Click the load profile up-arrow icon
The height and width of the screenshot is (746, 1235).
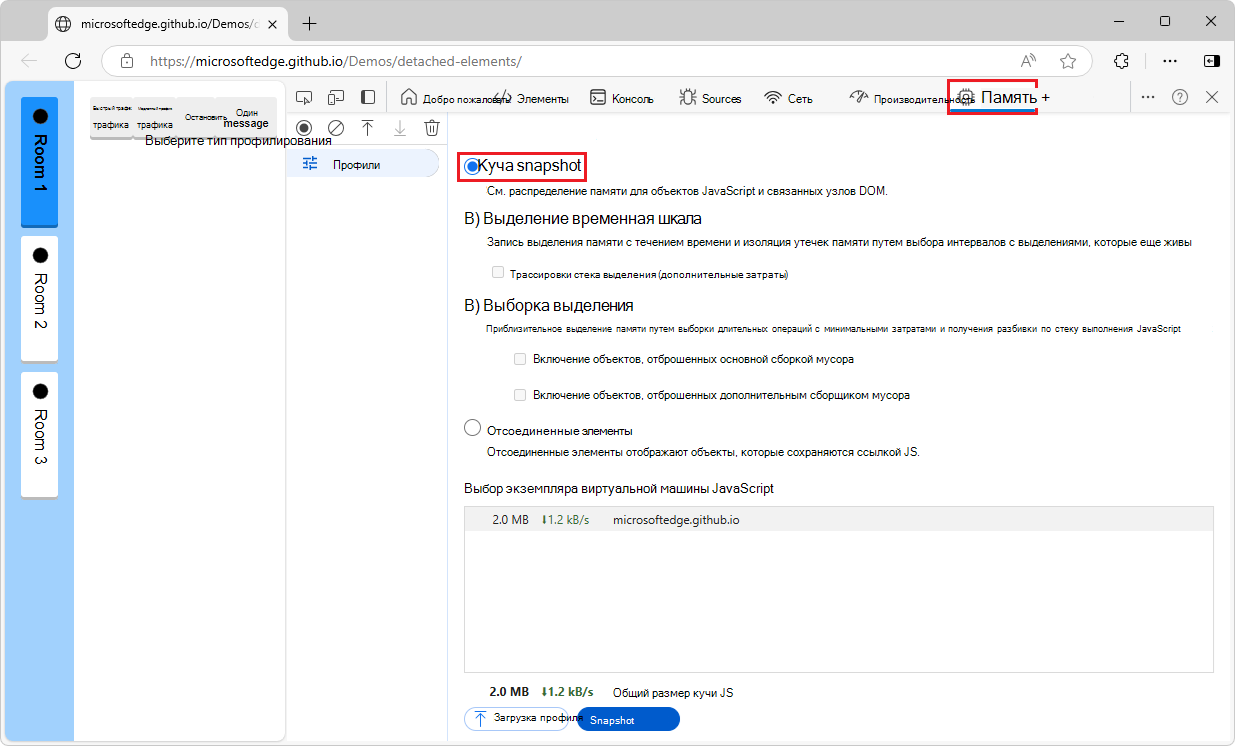click(368, 128)
